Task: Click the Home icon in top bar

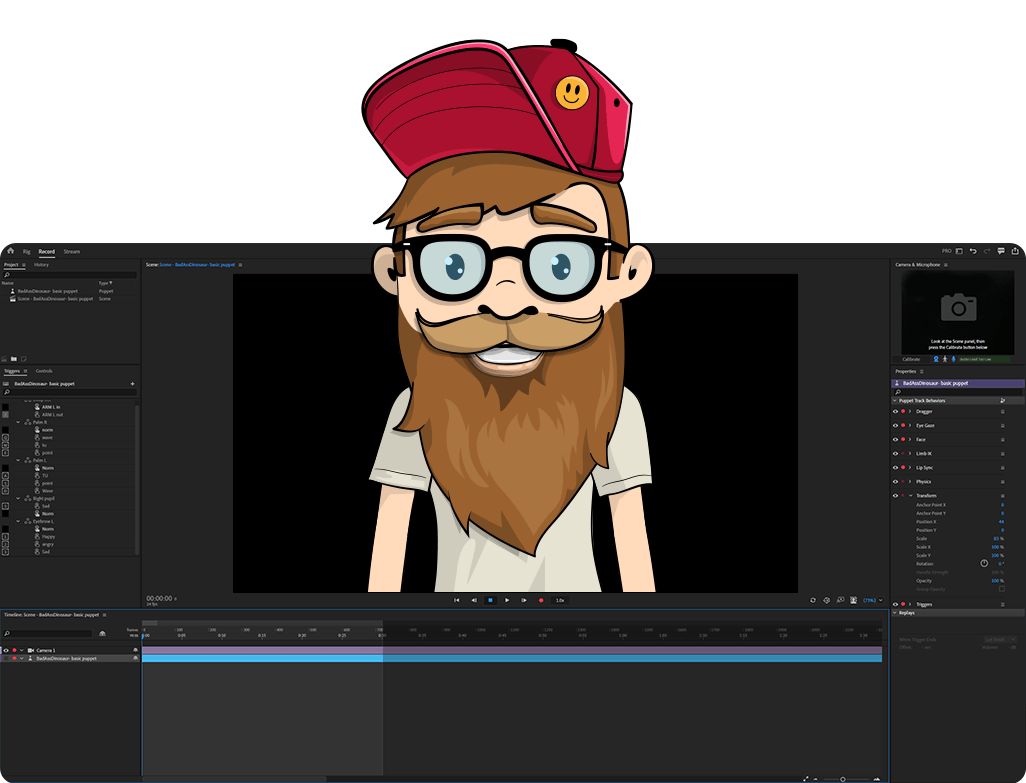Action: (x=10, y=251)
